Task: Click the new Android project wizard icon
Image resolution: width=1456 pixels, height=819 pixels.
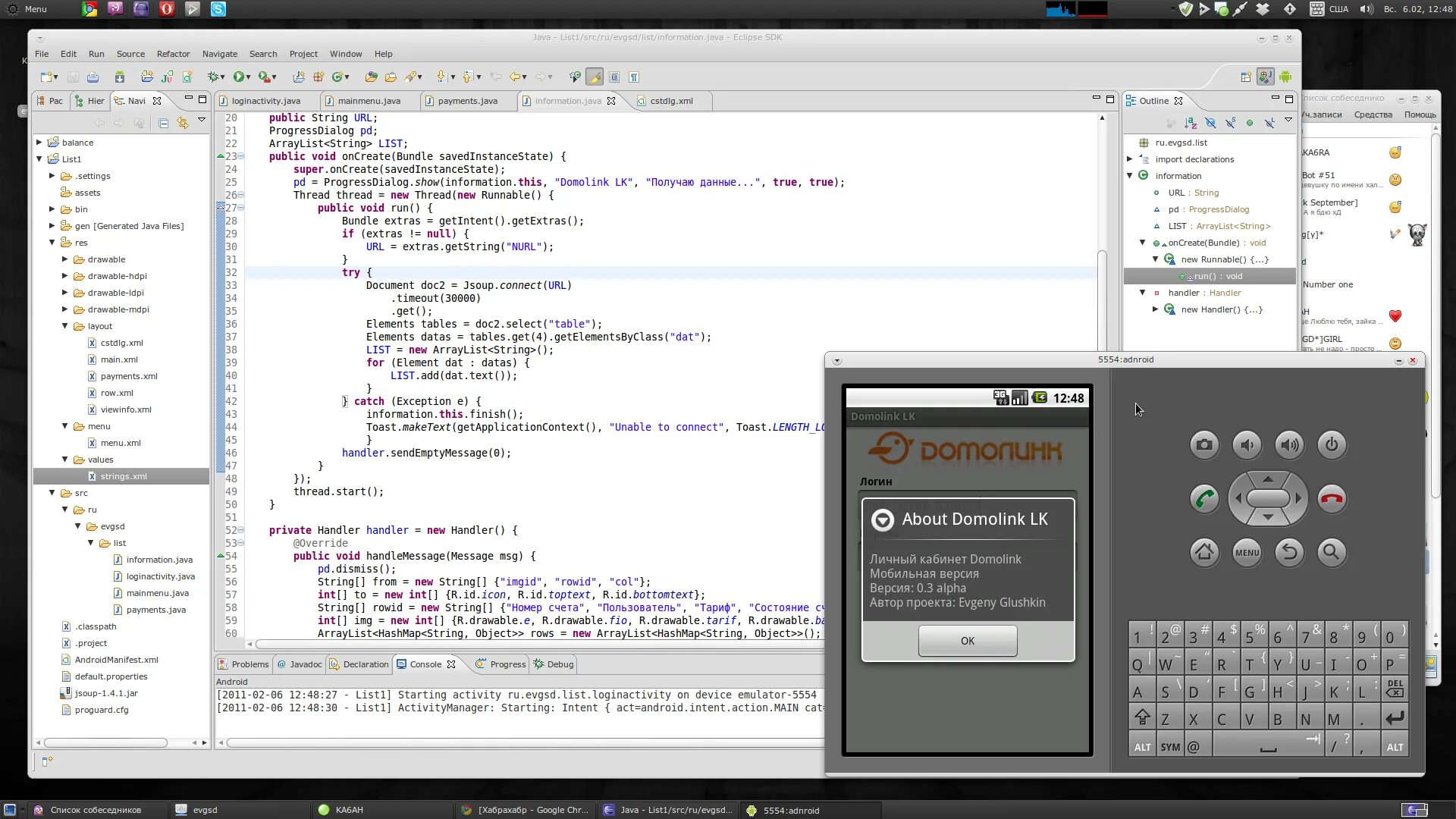Action: point(147,77)
